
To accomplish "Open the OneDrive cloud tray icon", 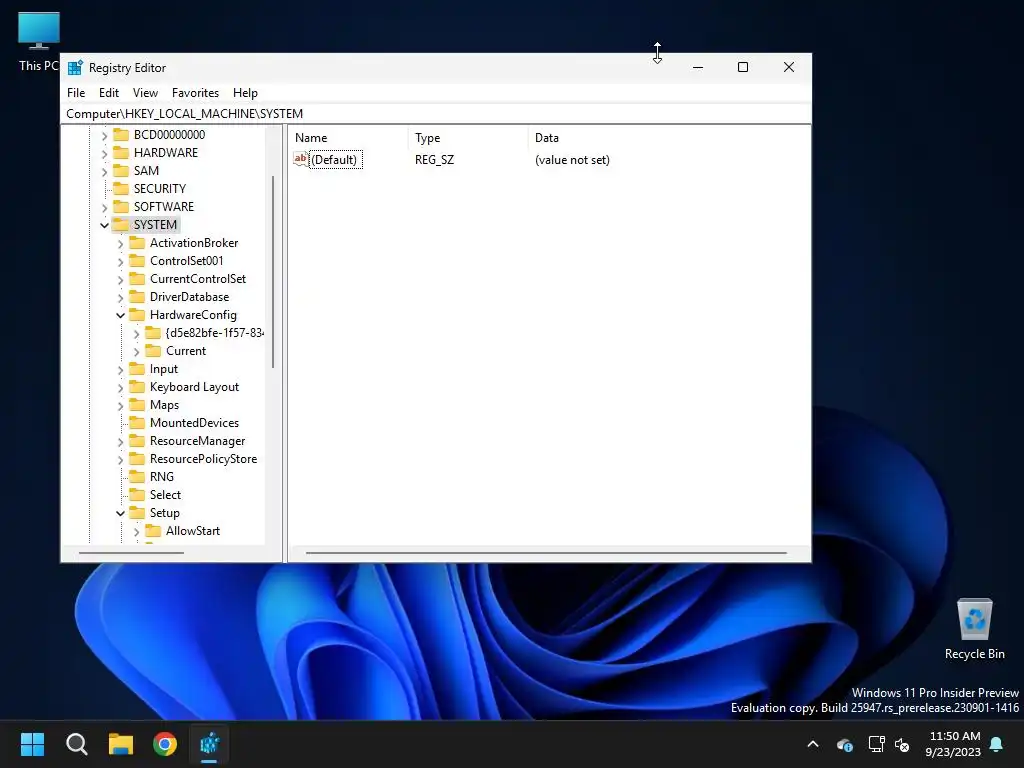I will (844, 744).
